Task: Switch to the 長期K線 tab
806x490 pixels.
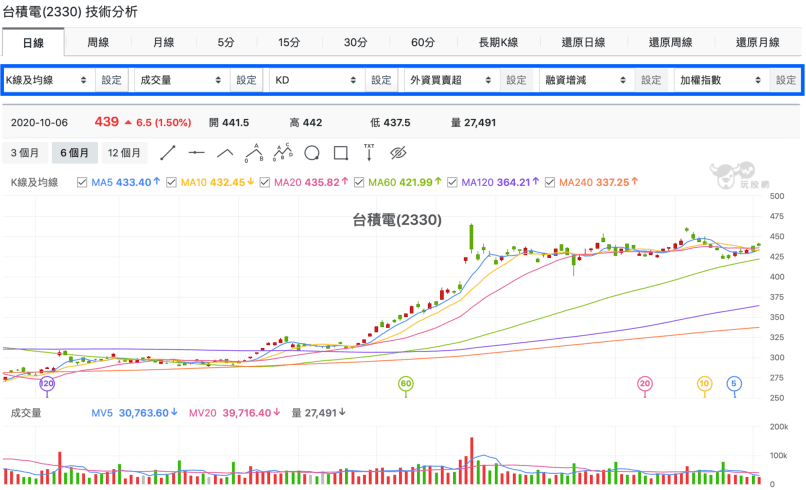Action: click(x=498, y=42)
